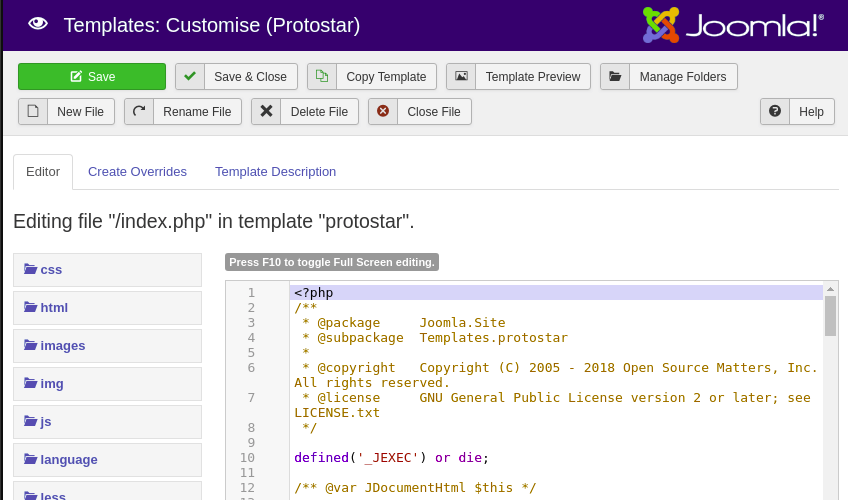The image size is (848, 500).
Task: Expand the images folder
Action: [x=62, y=346]
